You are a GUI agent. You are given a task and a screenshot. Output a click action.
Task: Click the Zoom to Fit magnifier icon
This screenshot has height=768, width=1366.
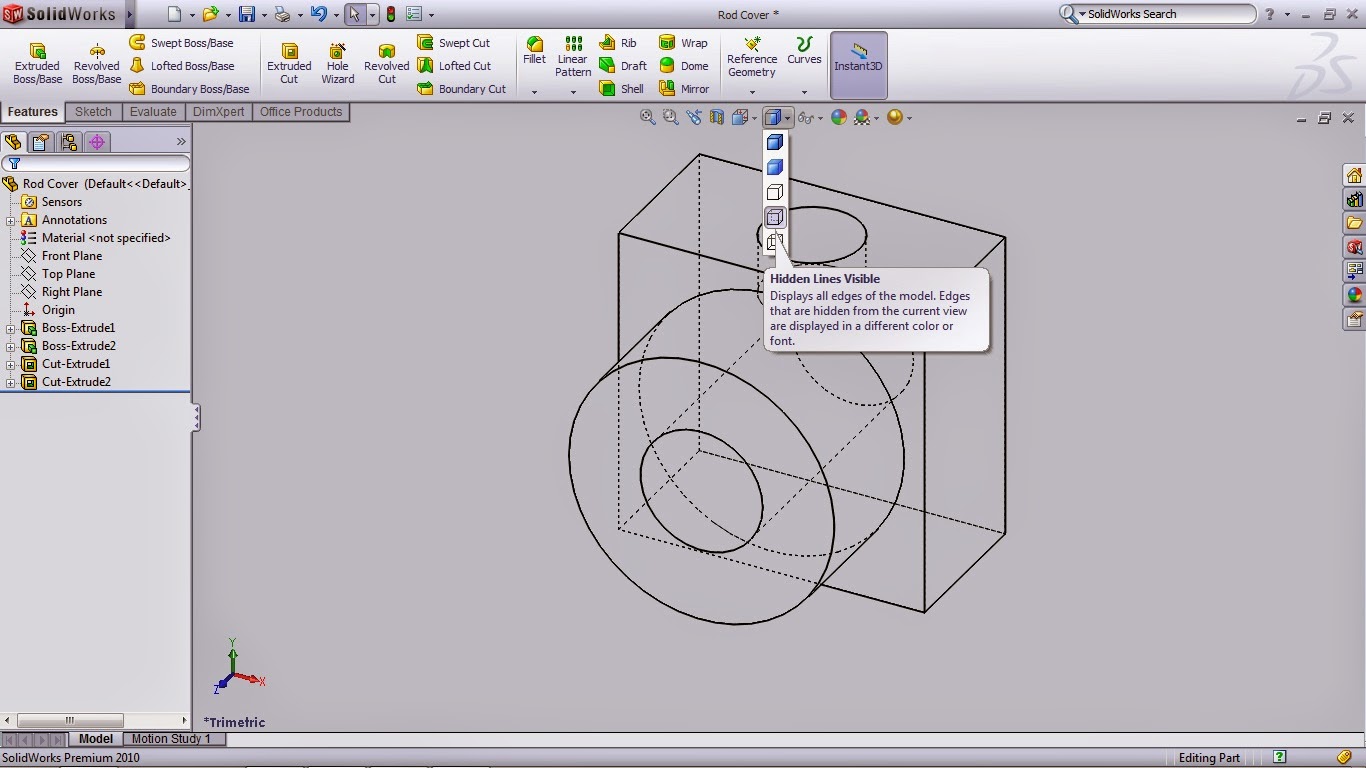click(x=647, y=117)
